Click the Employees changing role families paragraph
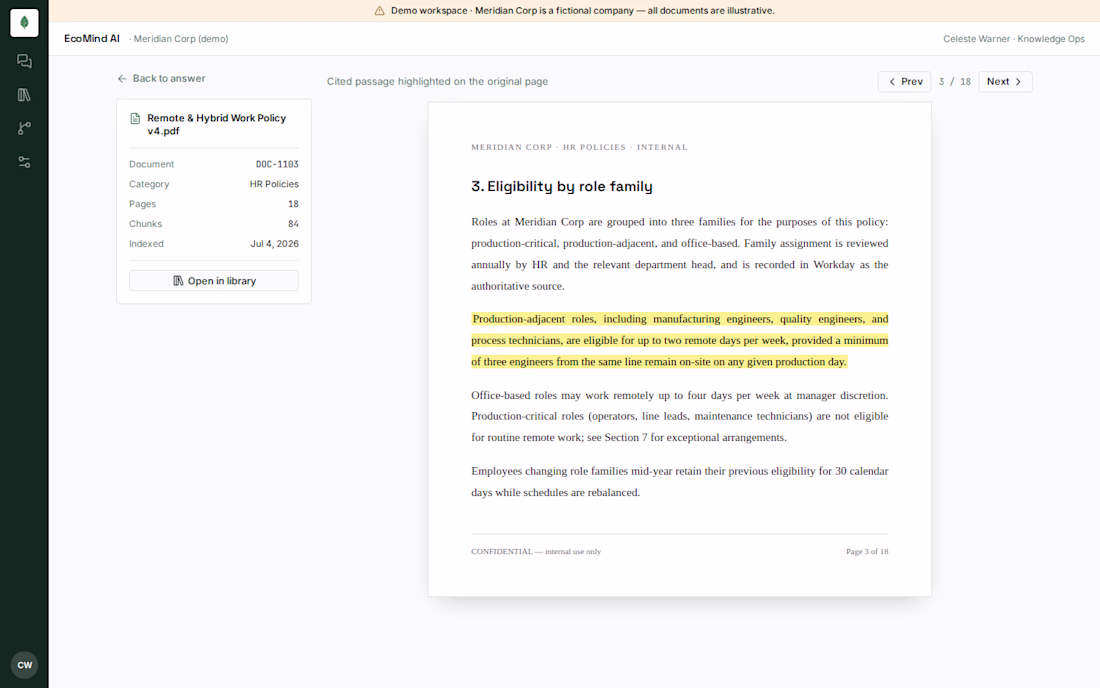 680,482
